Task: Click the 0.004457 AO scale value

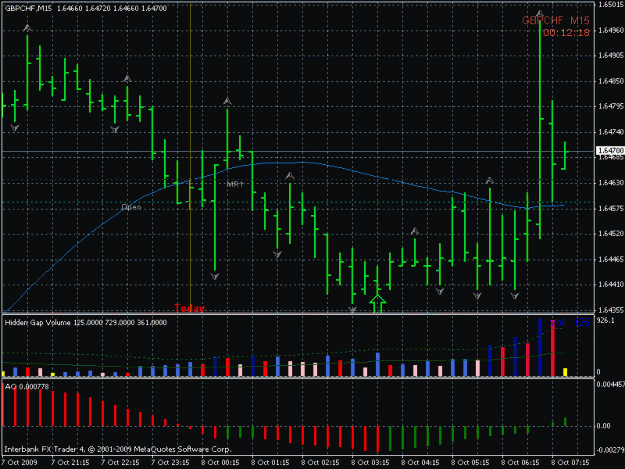Action: (610, 385)
